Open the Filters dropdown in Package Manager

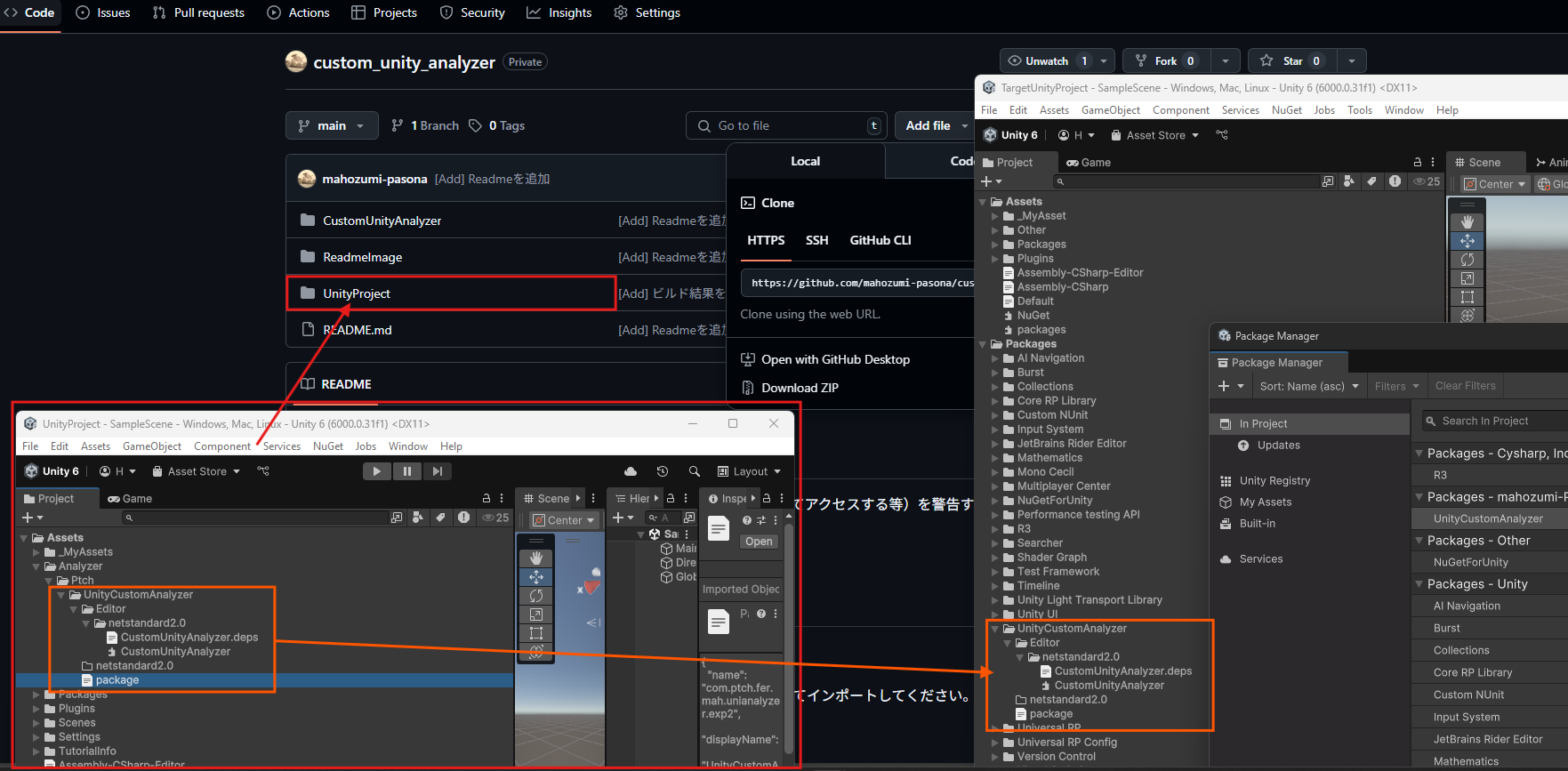point(1397,386)
